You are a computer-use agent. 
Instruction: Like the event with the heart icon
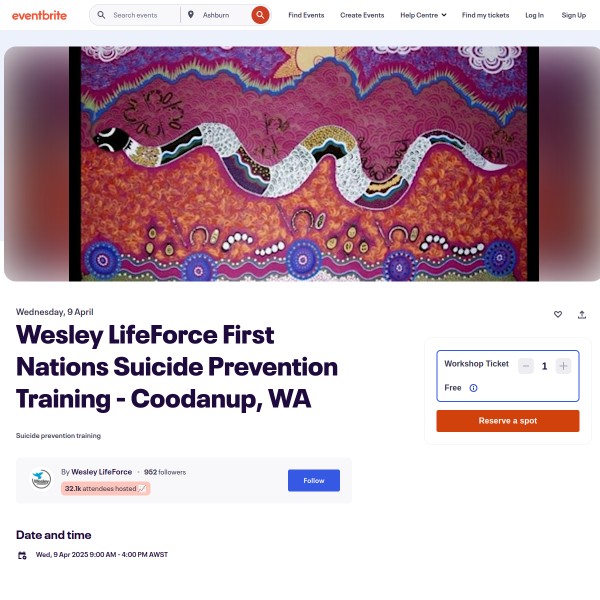point(558,314)
